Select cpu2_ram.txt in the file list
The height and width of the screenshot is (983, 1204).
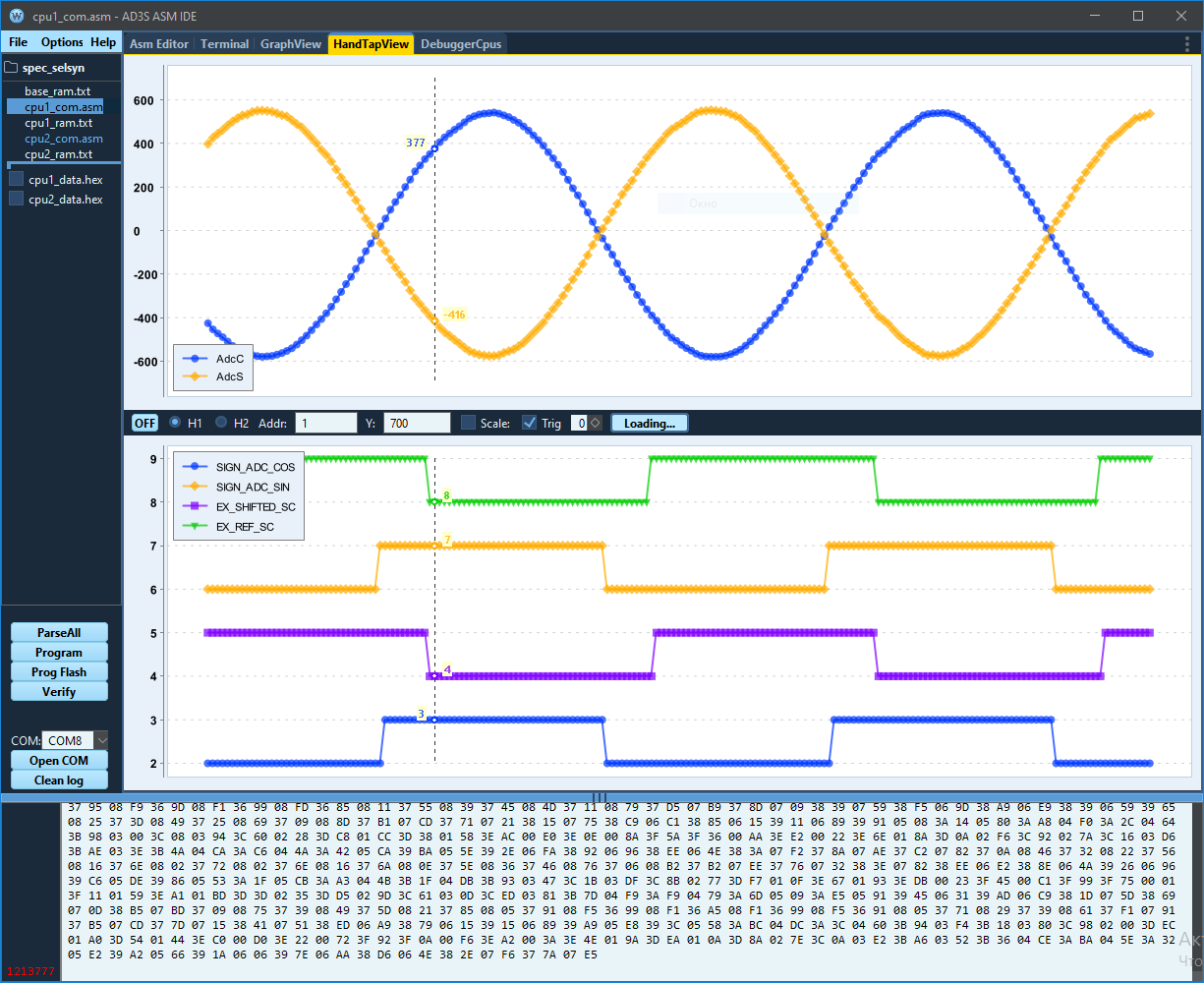[59, 154]
